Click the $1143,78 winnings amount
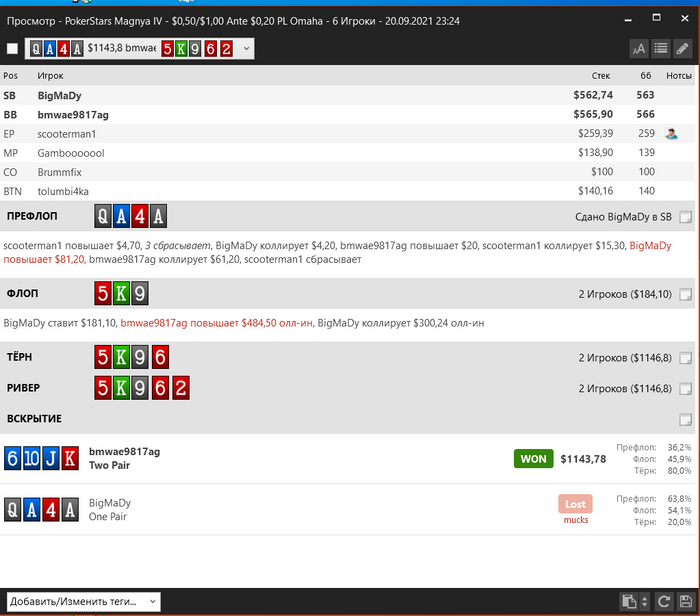Viewport: 700px width, 616px height. point(583,459)
